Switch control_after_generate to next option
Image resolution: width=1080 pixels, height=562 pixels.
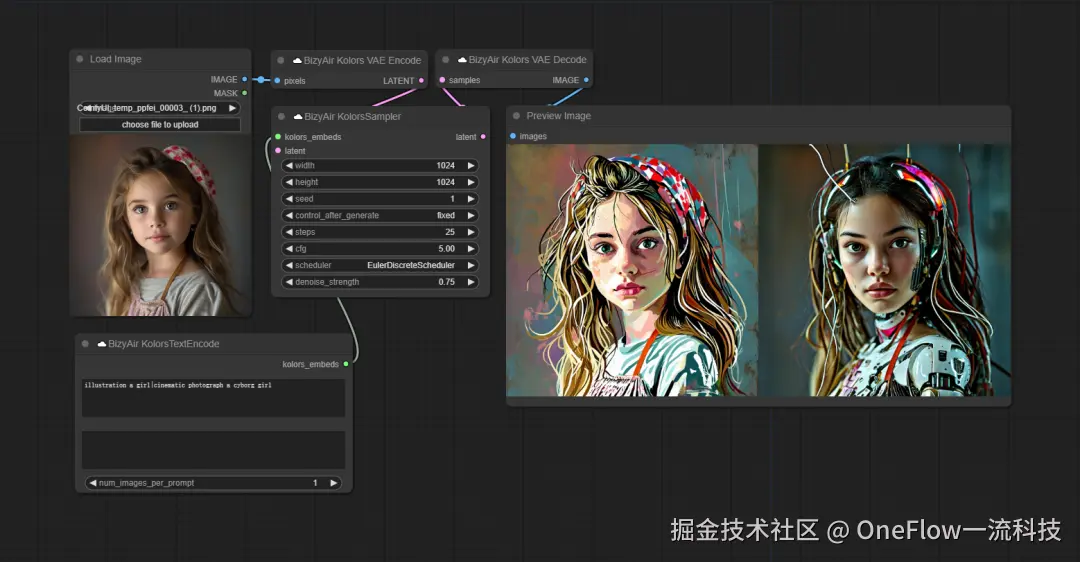pos(471,216)
